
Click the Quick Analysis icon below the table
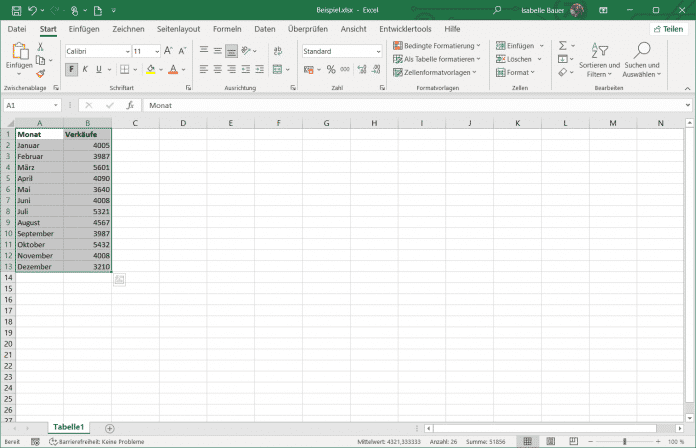point(119,280)
